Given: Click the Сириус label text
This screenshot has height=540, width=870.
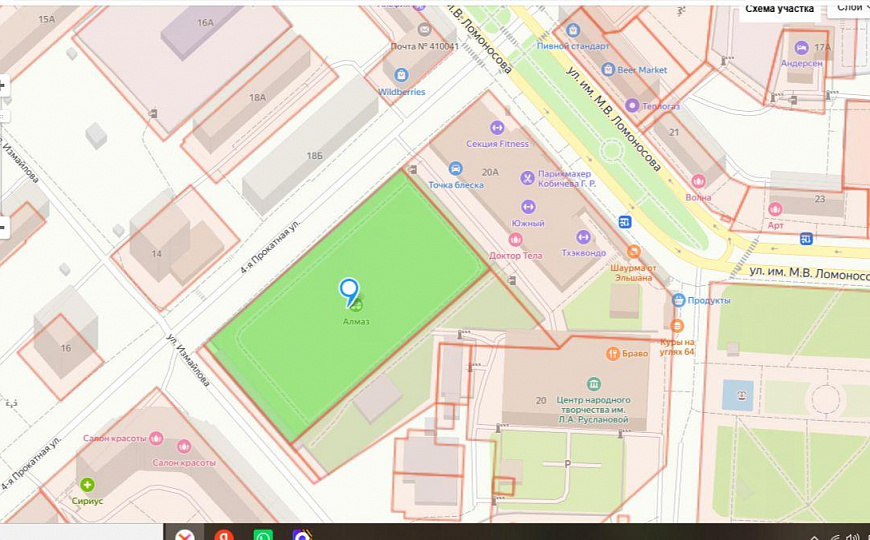Looking at the screenshot, I should [87, 501].
